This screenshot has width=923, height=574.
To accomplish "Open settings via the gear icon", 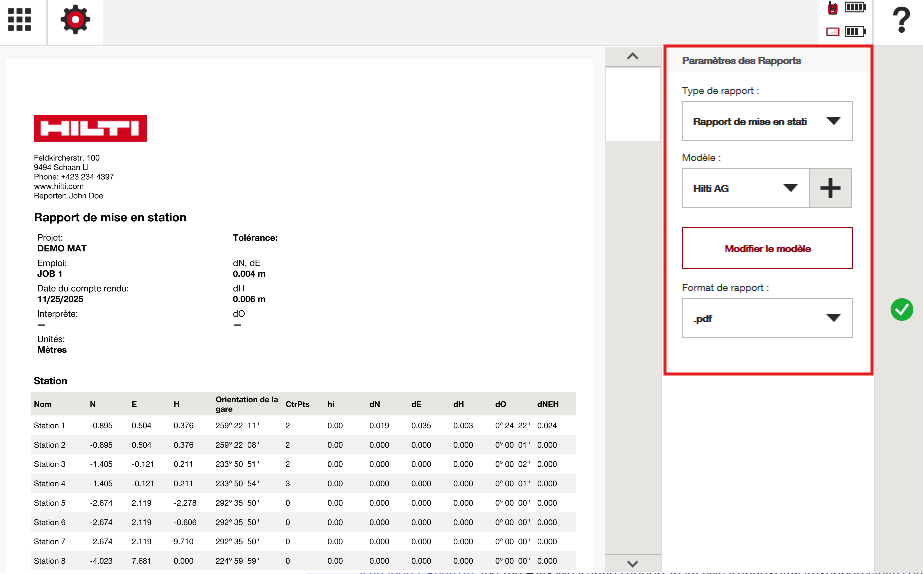I will coord(75,20).
